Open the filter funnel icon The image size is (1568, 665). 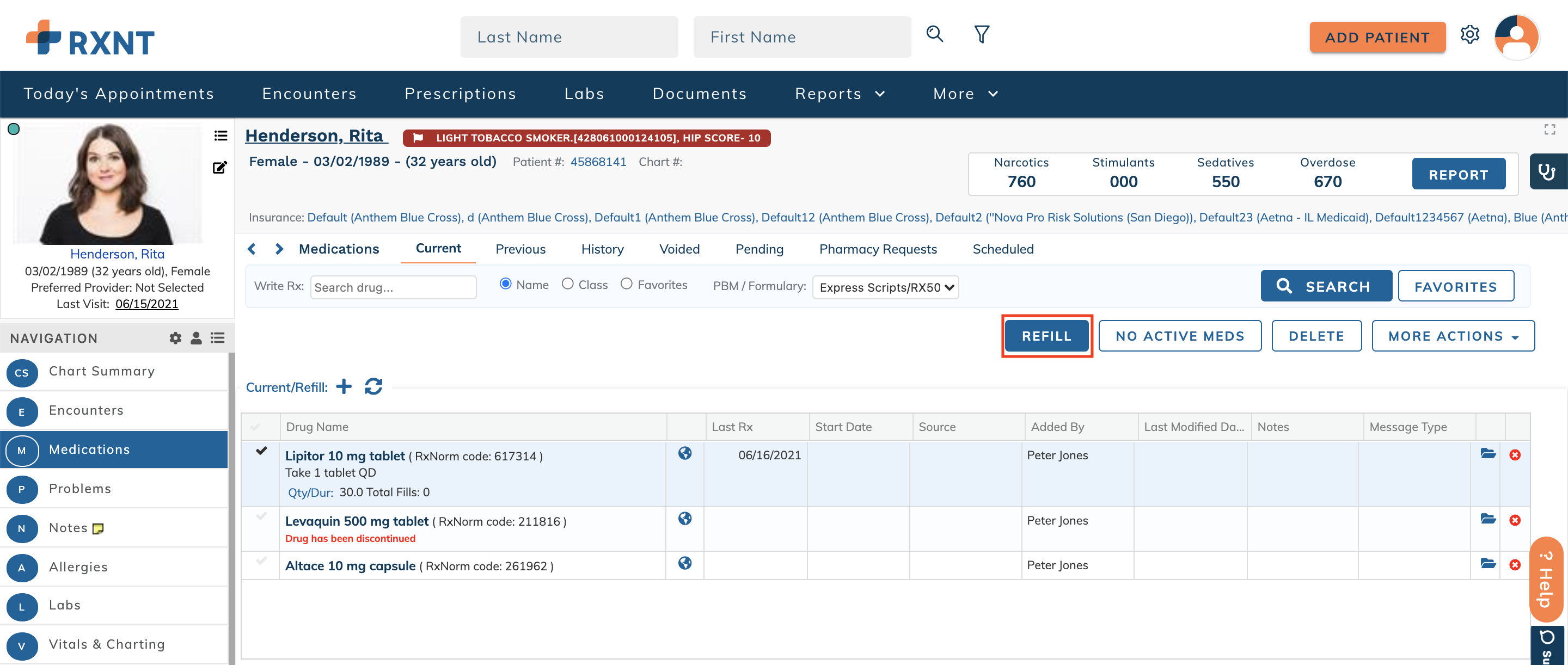click(981, 34)
